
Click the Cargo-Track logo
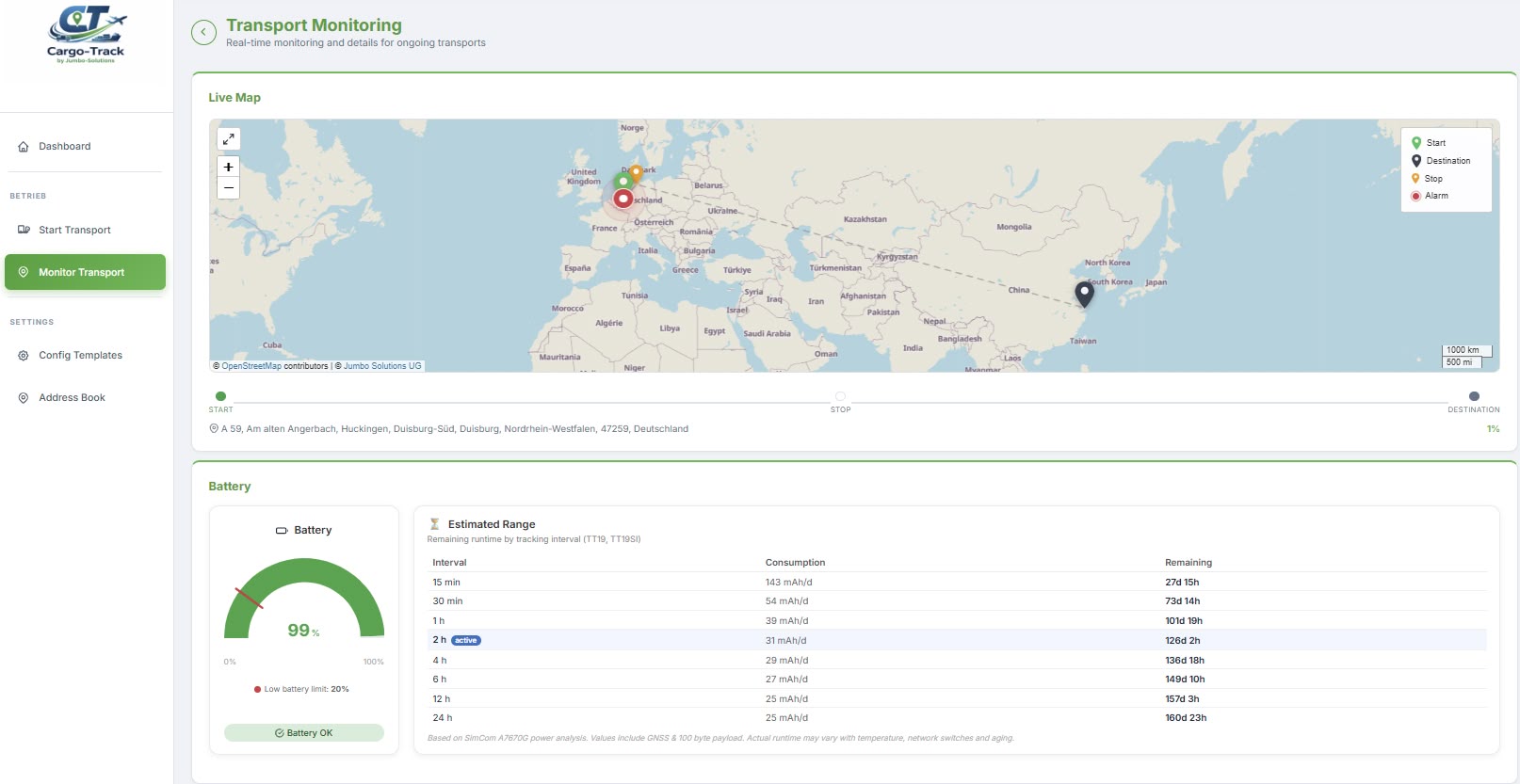coord(86,35)
